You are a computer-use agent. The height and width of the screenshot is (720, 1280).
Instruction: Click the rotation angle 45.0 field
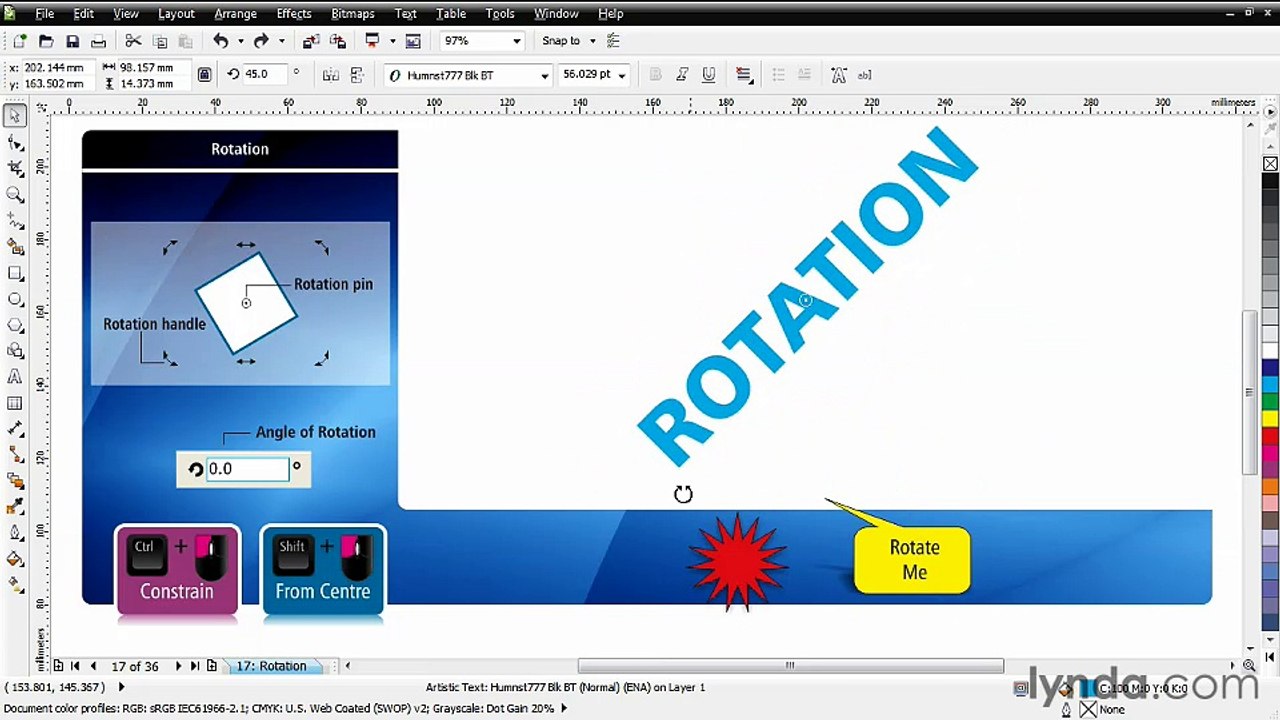tap(264, 74)
